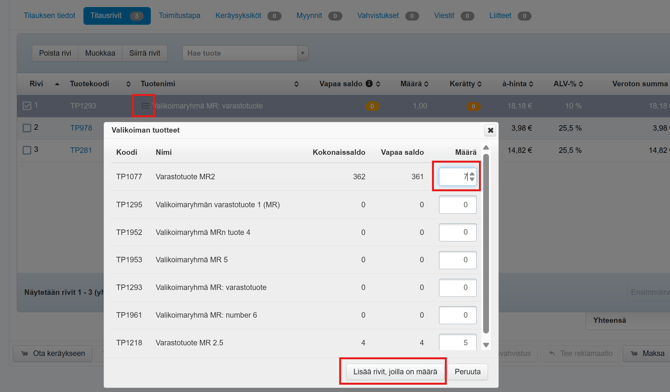Click quantity field for TP1295
The height and width of the screenshot is (392, 670).
[x=457, y=204]
